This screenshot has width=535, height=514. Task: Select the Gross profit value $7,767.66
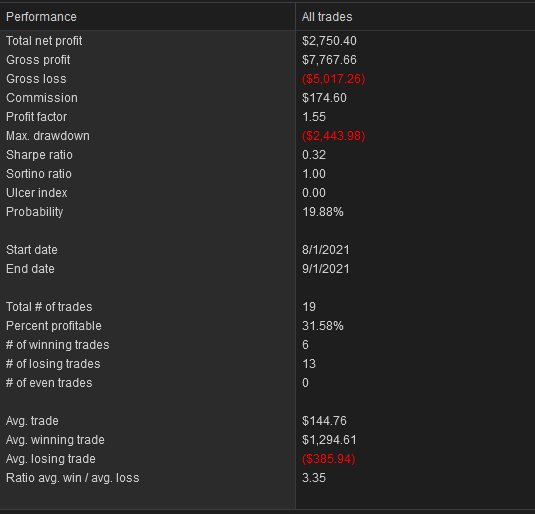329,60
